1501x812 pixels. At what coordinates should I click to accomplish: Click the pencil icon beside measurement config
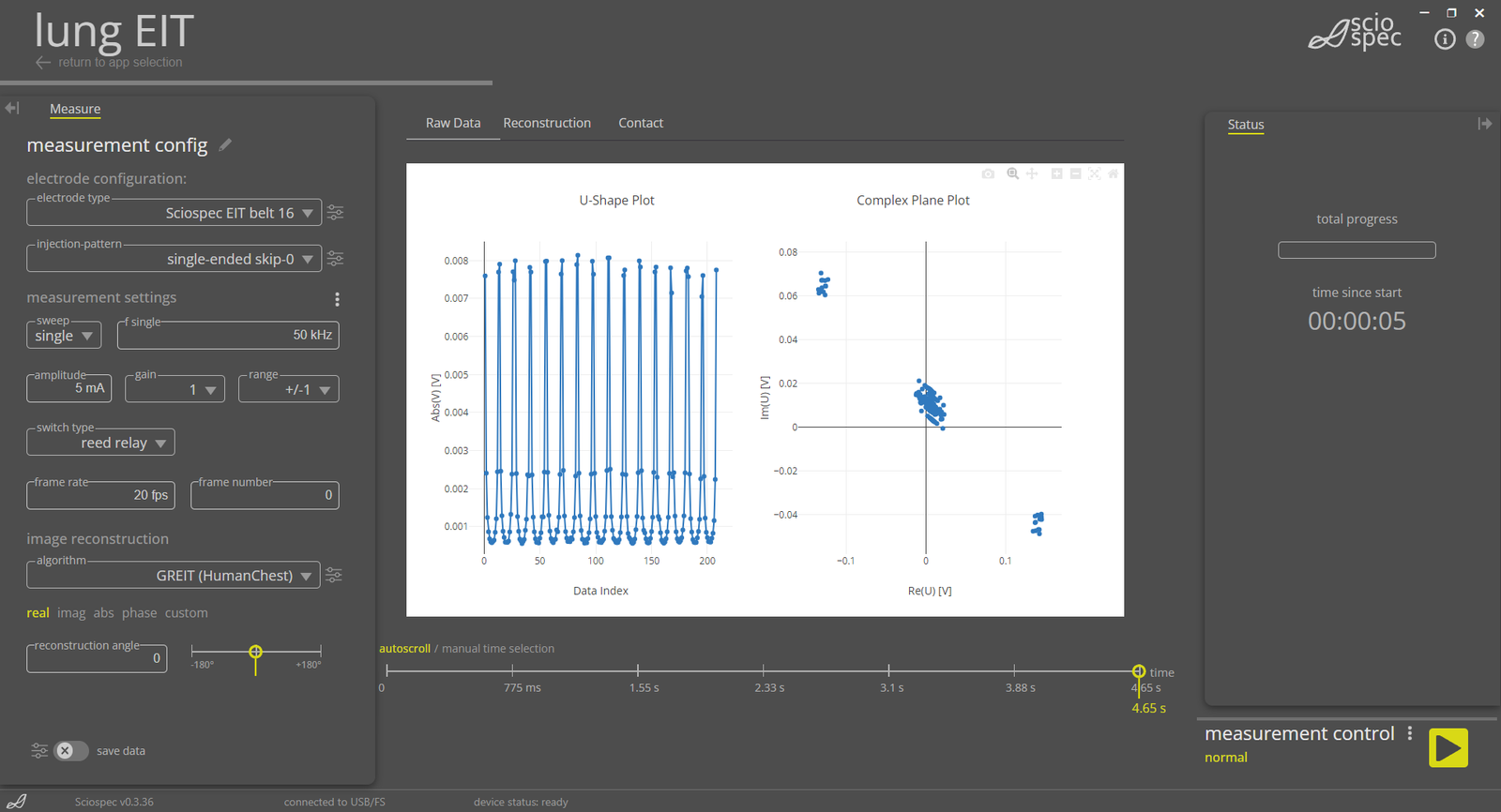[225, 145]
